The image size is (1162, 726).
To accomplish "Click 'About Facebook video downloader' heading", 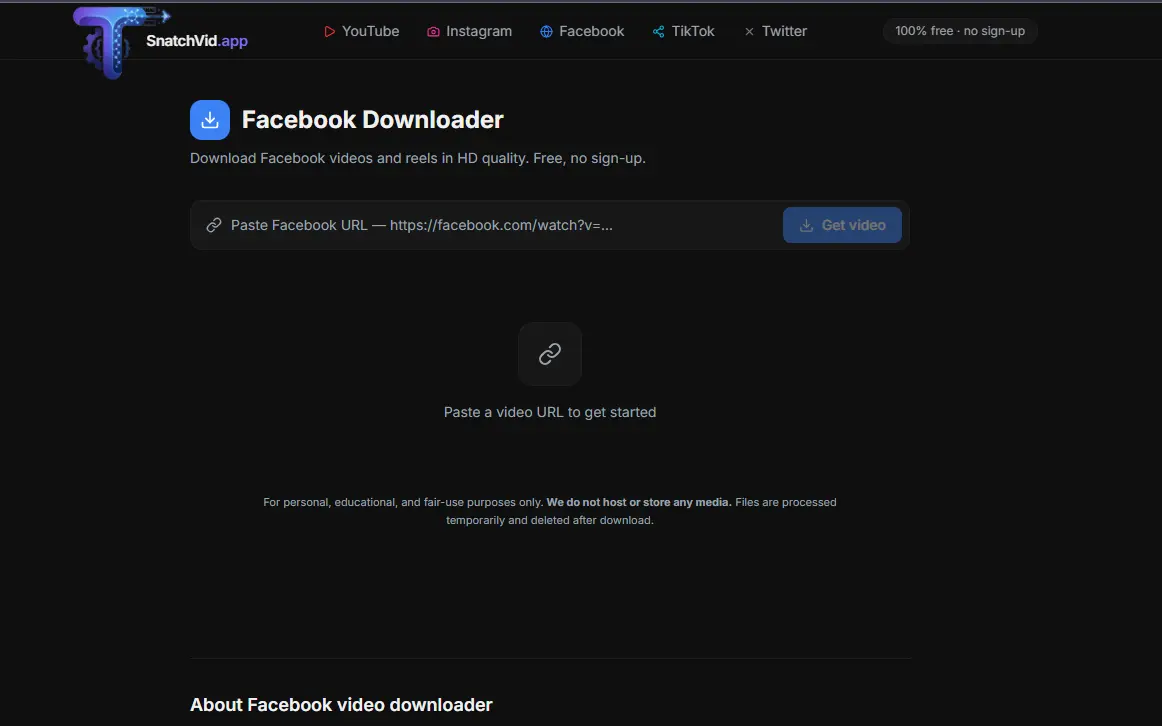I will (341, 705).
